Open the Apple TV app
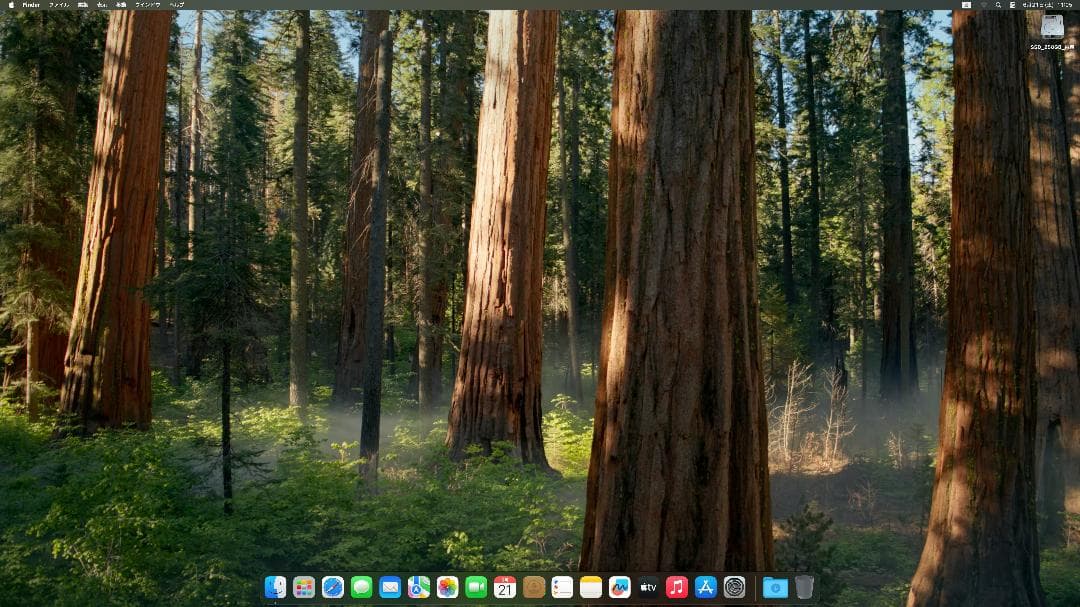The width and height of the screenshot is (1080, 607). pos(648,587)
